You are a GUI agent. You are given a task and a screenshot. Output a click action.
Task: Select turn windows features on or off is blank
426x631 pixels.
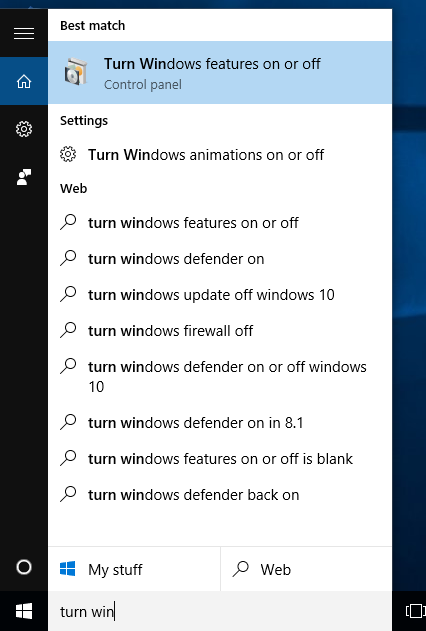[220, 459]
